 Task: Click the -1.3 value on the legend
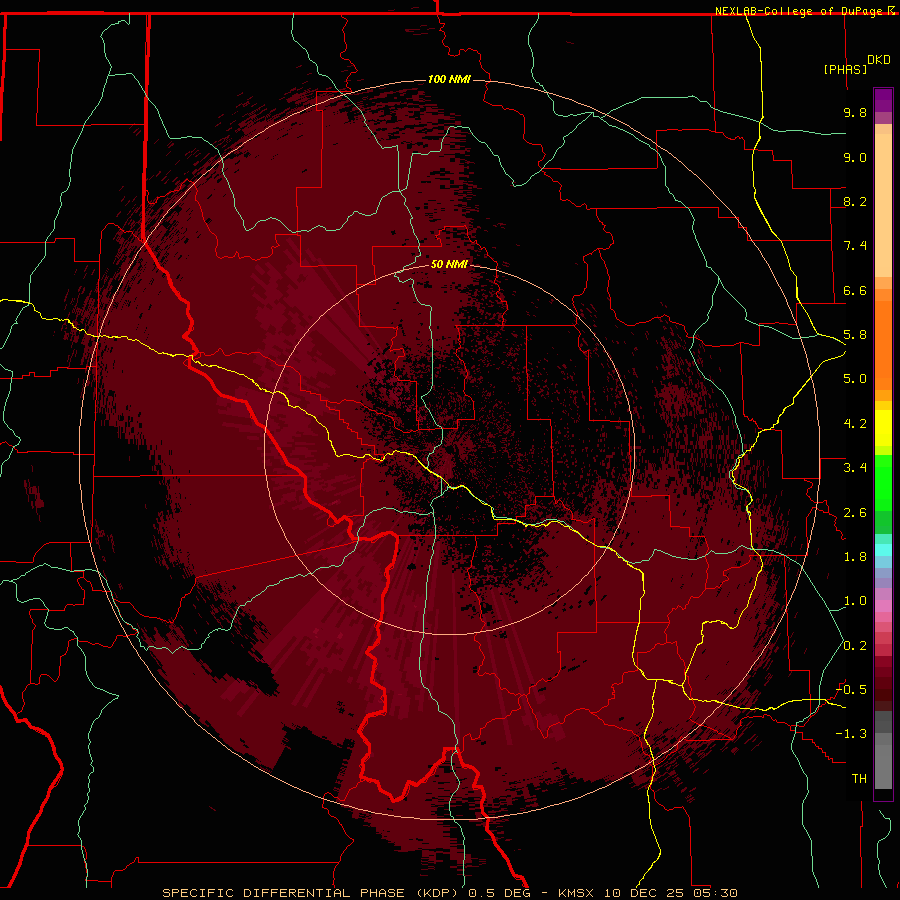click(851, 734)
